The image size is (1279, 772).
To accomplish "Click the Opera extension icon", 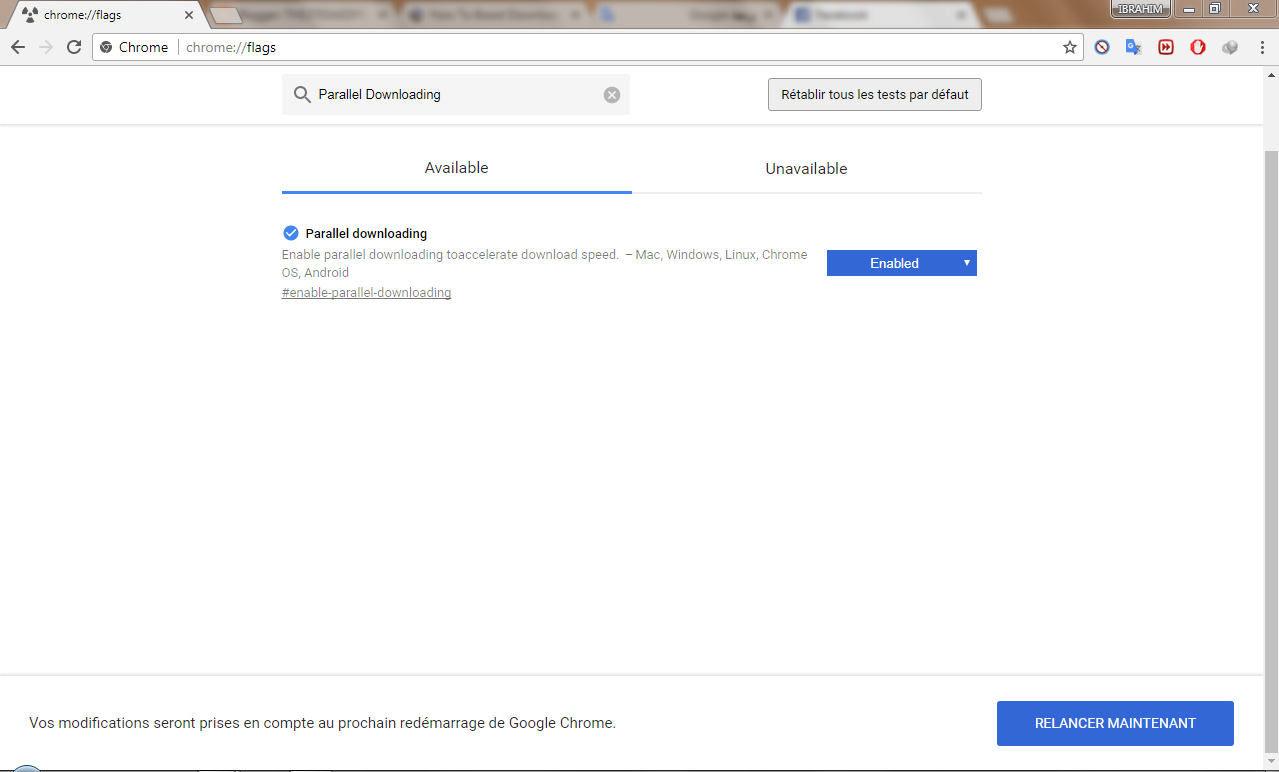I will pyautogui.click(x=1197, y=47).
